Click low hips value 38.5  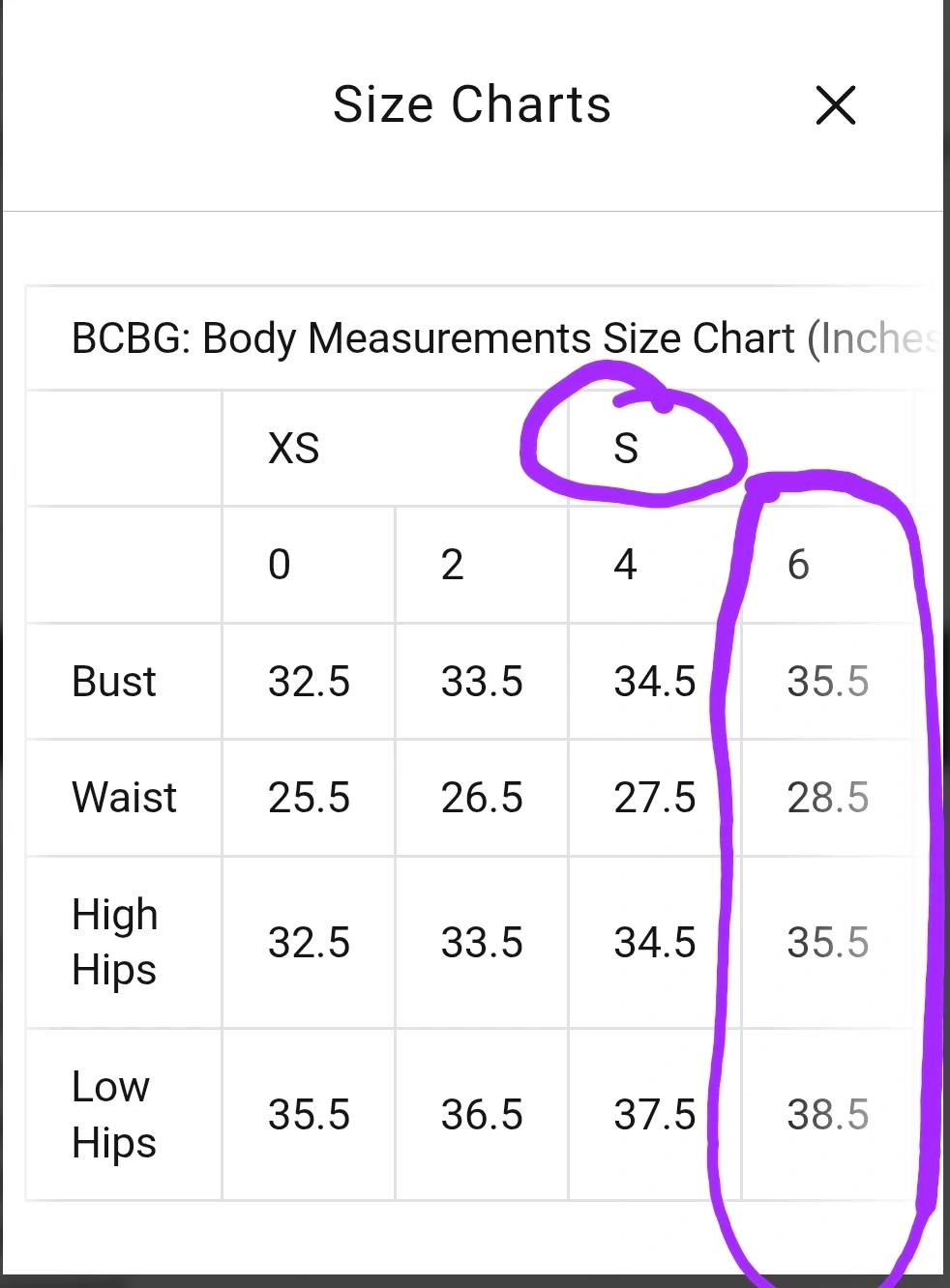click(x=827, y=1115)
